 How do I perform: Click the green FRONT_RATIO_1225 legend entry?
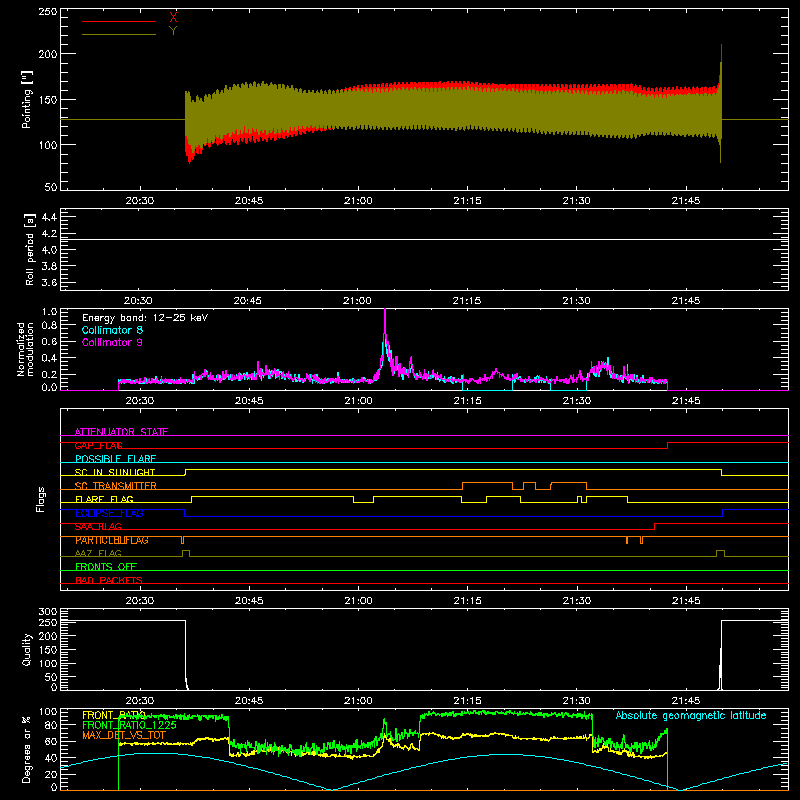[x=129, y=725]
